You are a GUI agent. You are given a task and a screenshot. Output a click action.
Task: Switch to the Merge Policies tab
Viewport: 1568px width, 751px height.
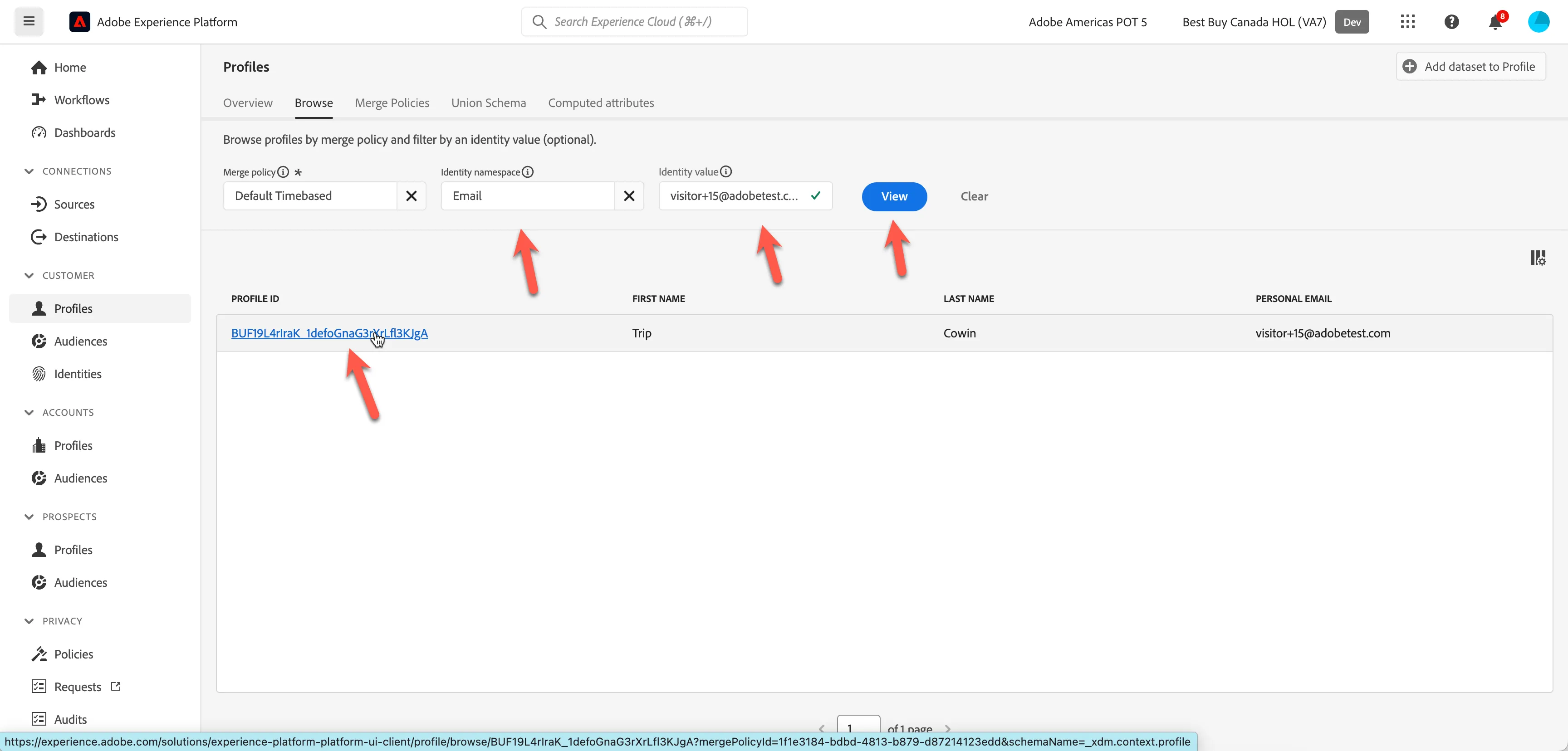(x=392, y=103)
